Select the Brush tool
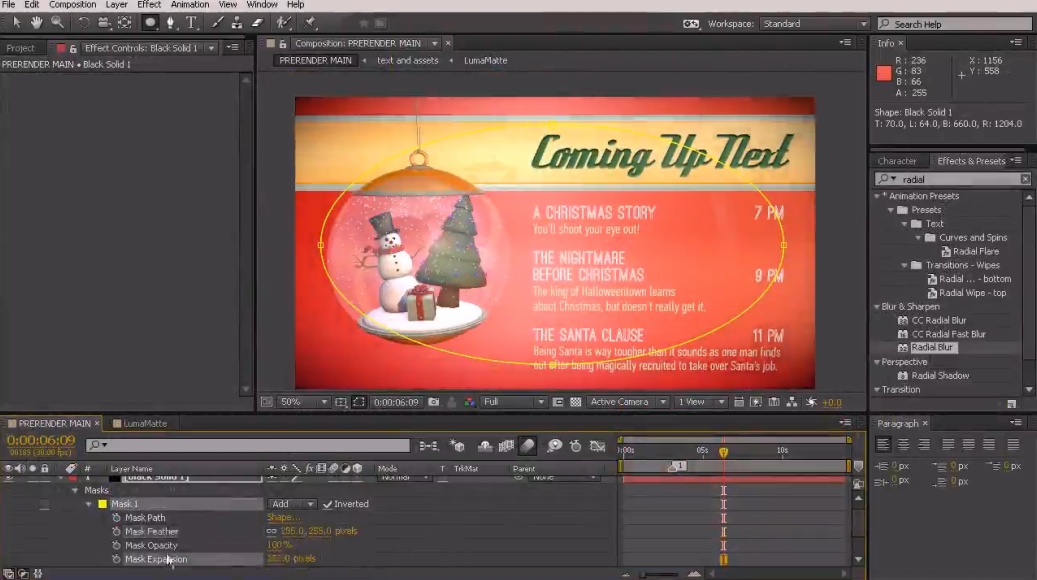 217,23
